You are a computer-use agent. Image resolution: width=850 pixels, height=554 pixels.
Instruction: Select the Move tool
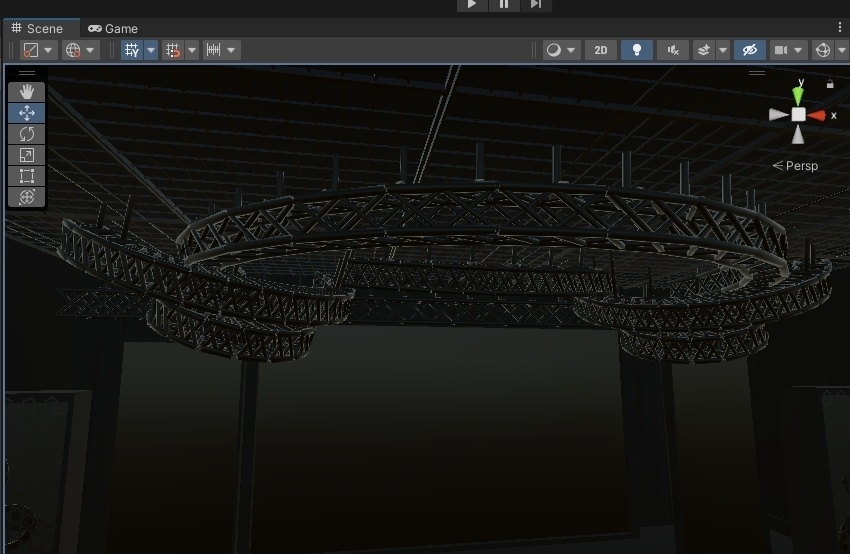pyautogui.click(x=27, y=113)
